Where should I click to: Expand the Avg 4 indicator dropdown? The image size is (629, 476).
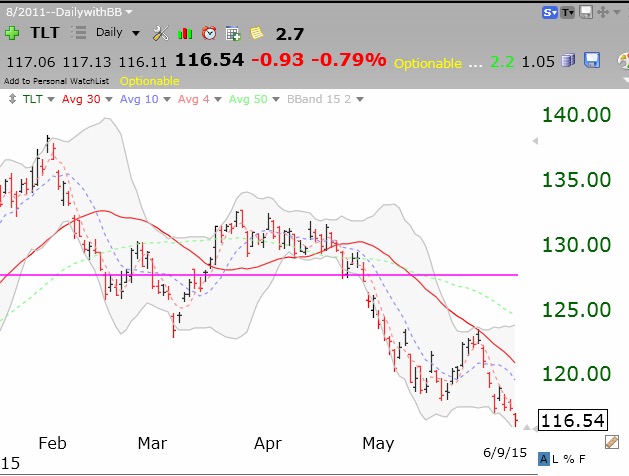click(218, 99)
